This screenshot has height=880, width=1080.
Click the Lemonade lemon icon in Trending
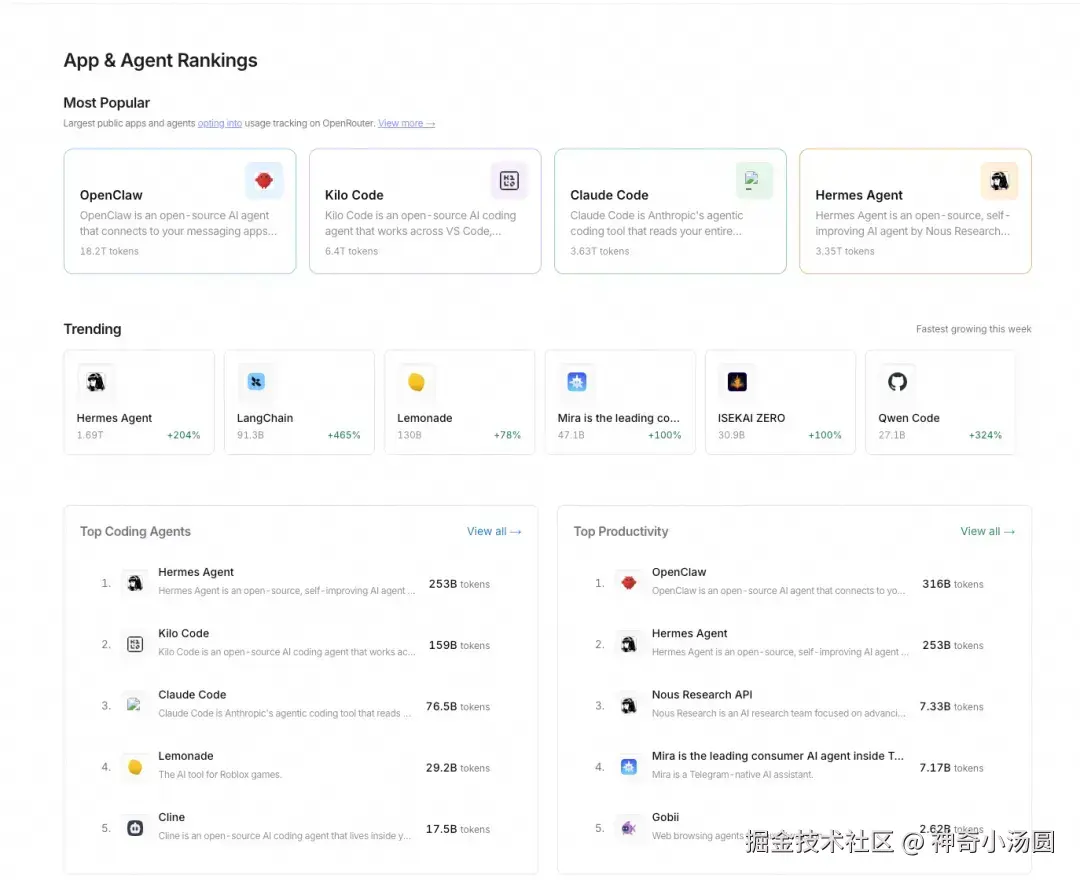(416, 381)
